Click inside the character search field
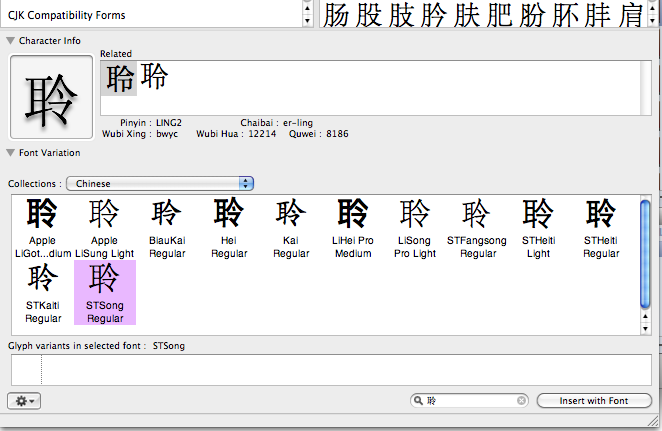This screenshot has width=662, height=431. (x=470, y=401)
